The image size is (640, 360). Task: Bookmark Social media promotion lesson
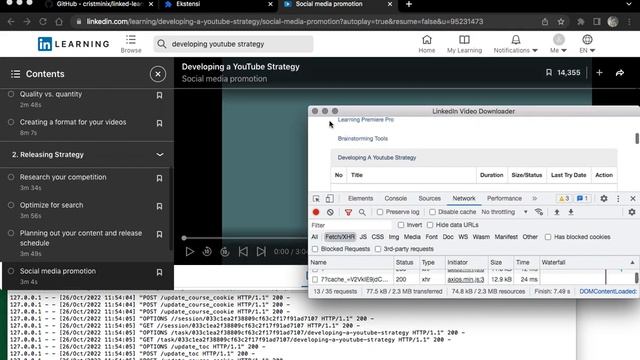tap(159, 272)
